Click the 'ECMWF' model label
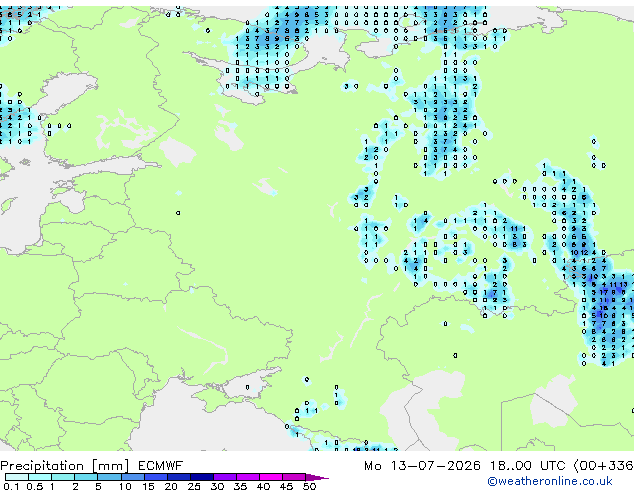The height and width of the screenshot is (490, 634). tap(160, 466)
